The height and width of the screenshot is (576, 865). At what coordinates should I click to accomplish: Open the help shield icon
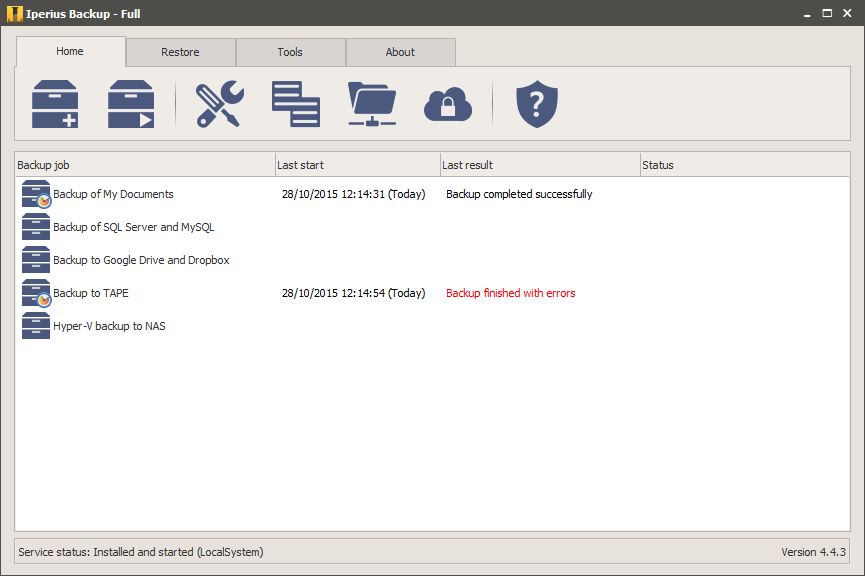(537, 104)
